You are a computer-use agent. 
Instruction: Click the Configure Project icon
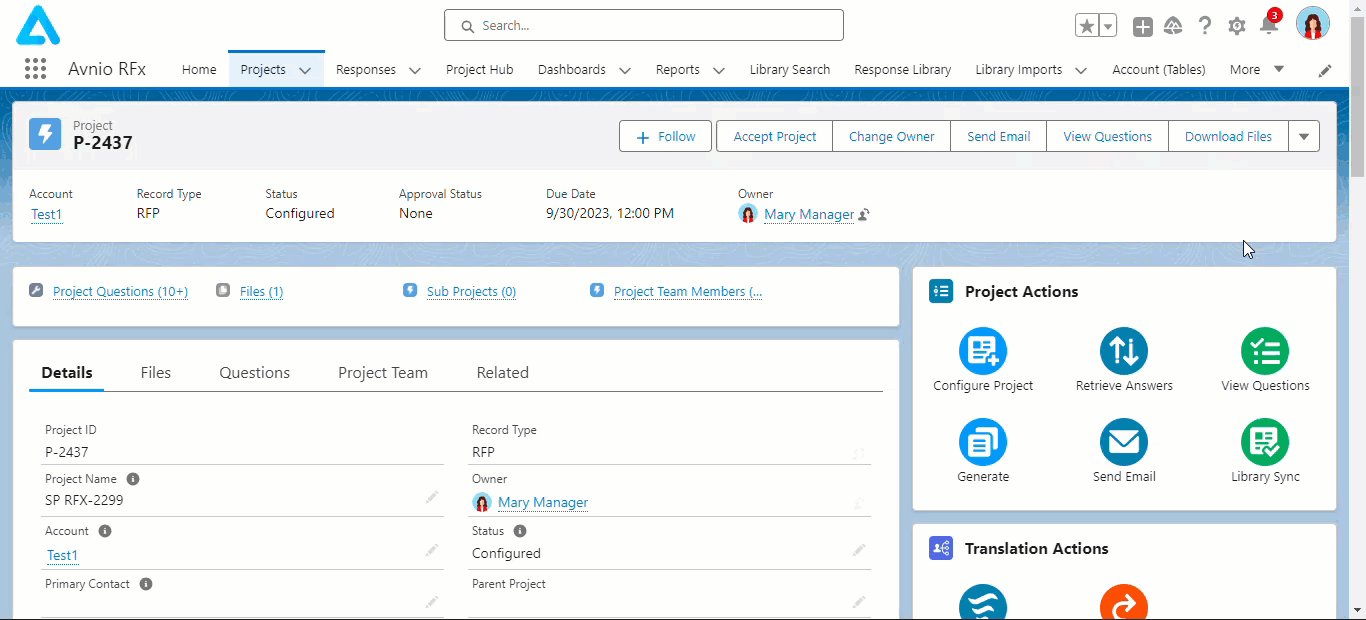click(982, 351)
